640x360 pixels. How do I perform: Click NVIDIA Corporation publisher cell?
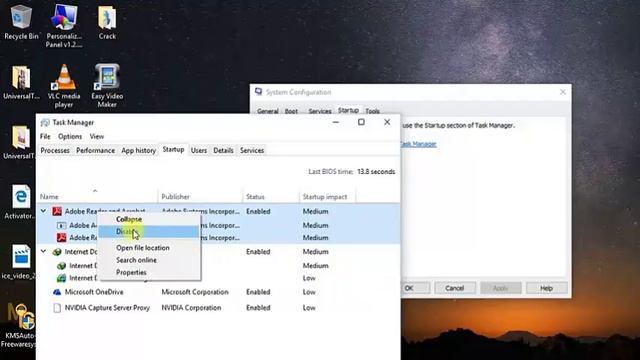(x=191, y=308)
